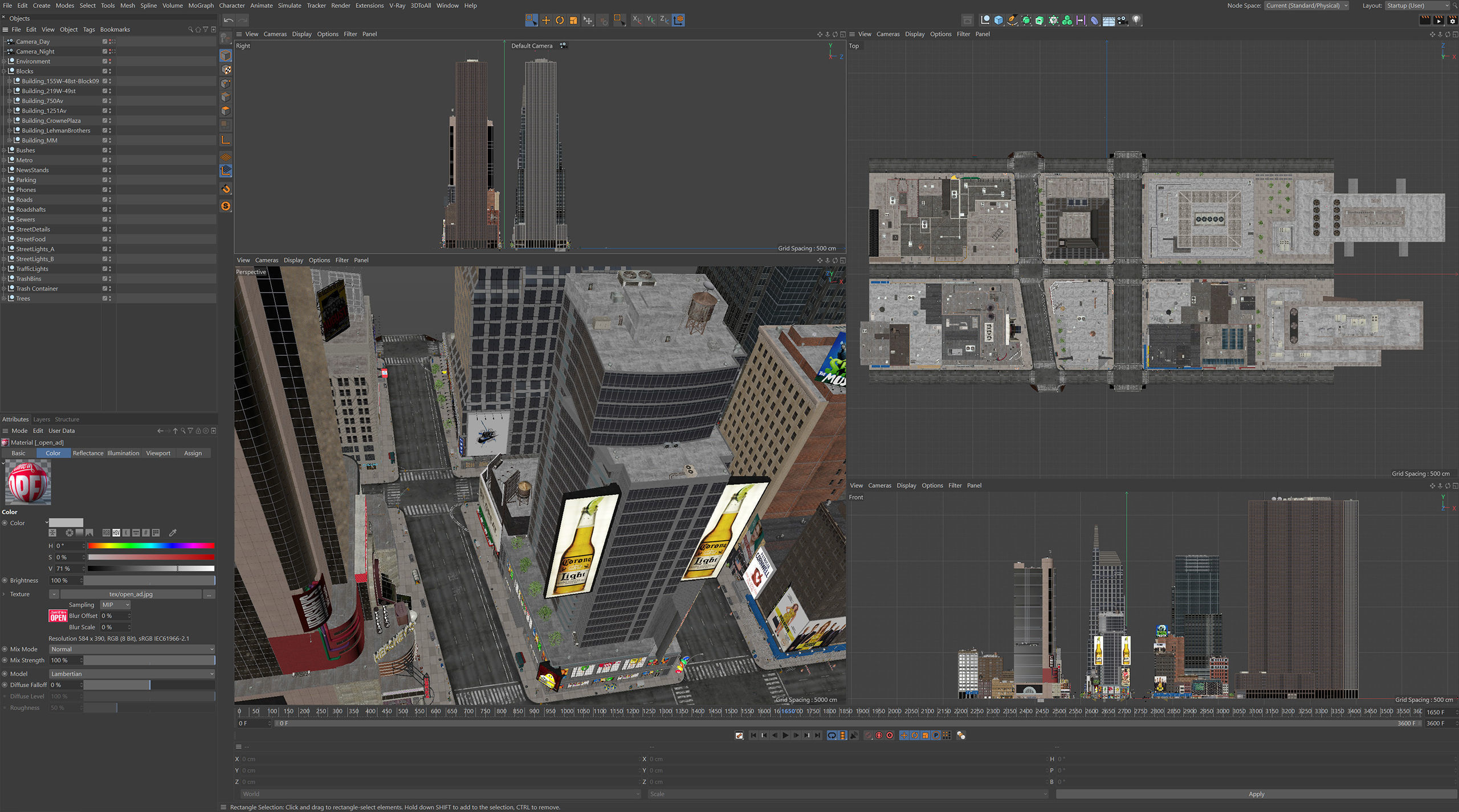Viewport: 1459px width, 812px height.
Task: Open the MoGraph menu
Action: pos(201,6)
